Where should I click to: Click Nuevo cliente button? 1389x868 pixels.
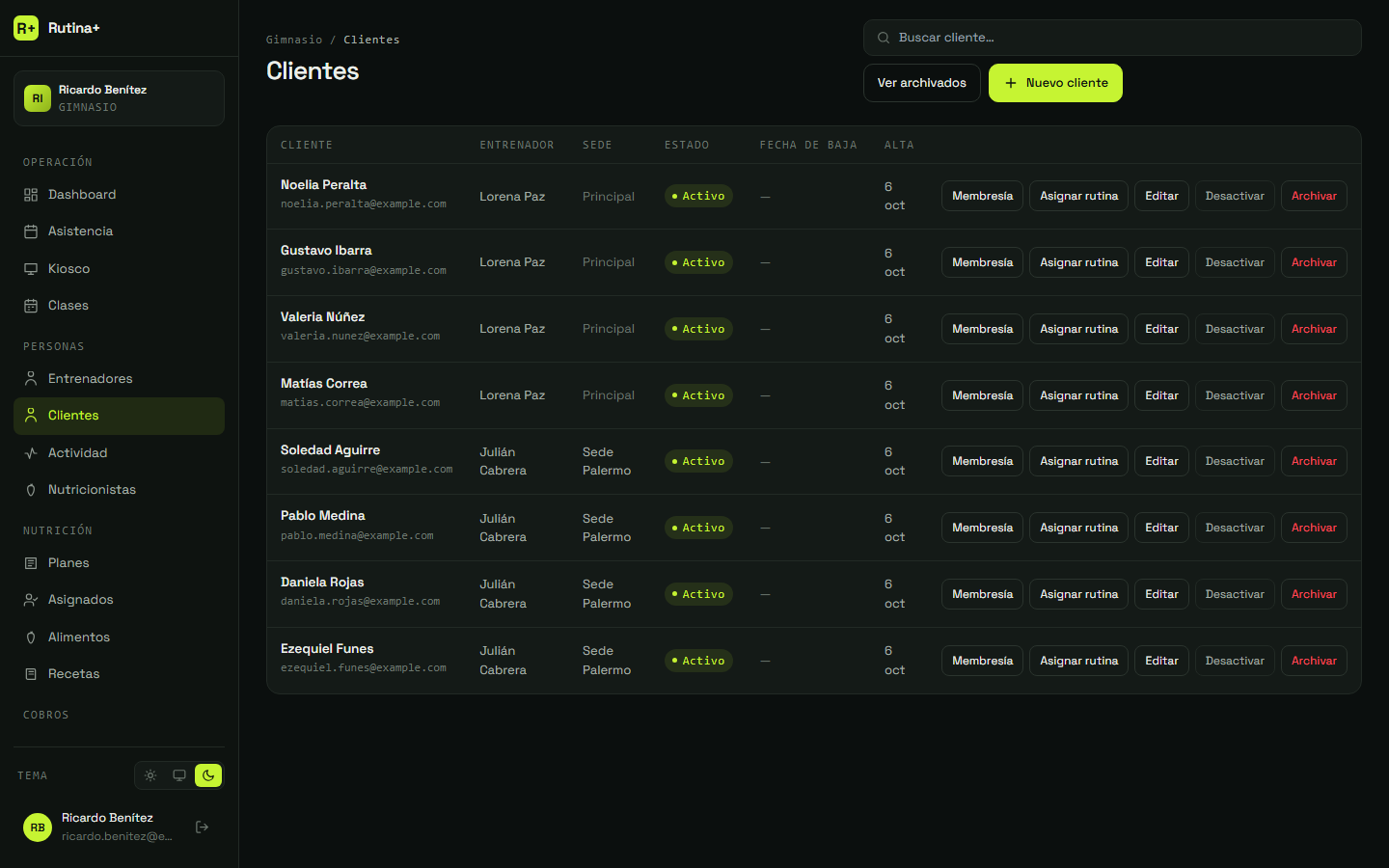[1055, 83]
